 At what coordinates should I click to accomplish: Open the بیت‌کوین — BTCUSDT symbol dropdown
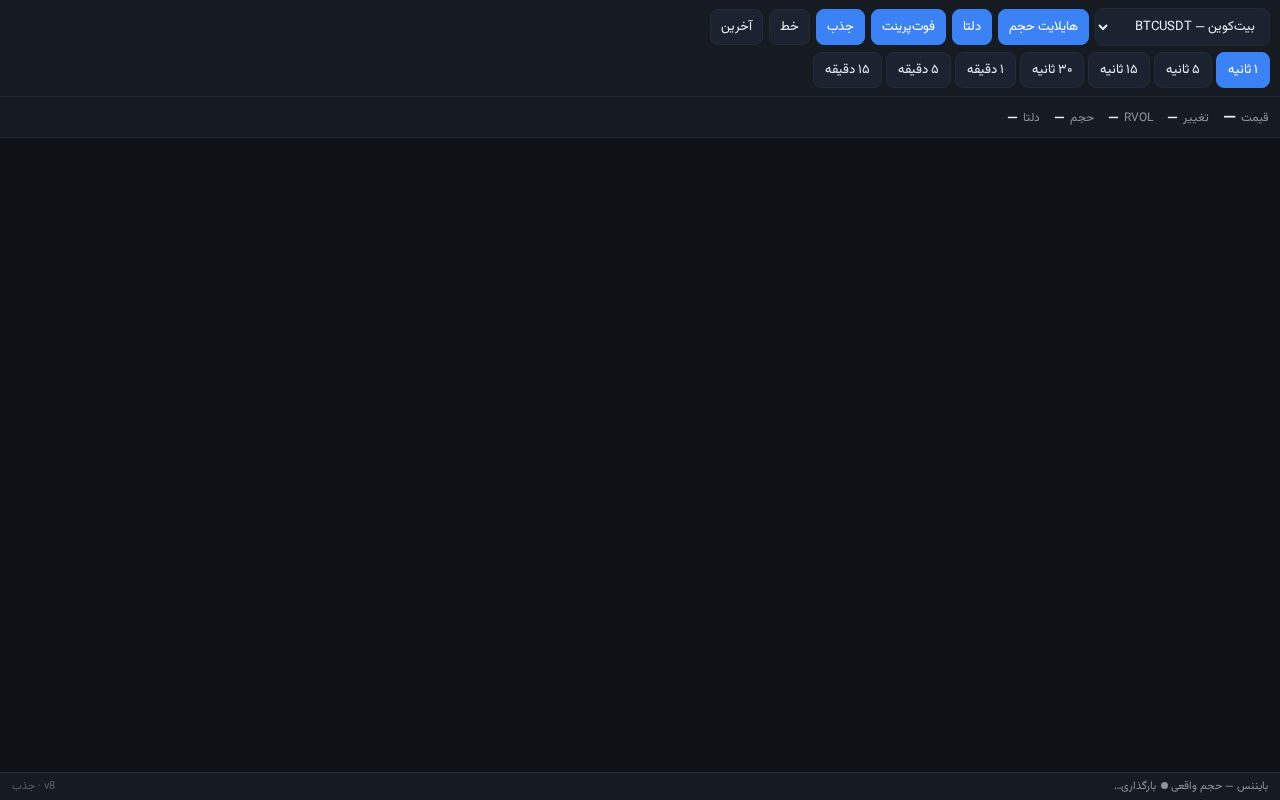1182,27
